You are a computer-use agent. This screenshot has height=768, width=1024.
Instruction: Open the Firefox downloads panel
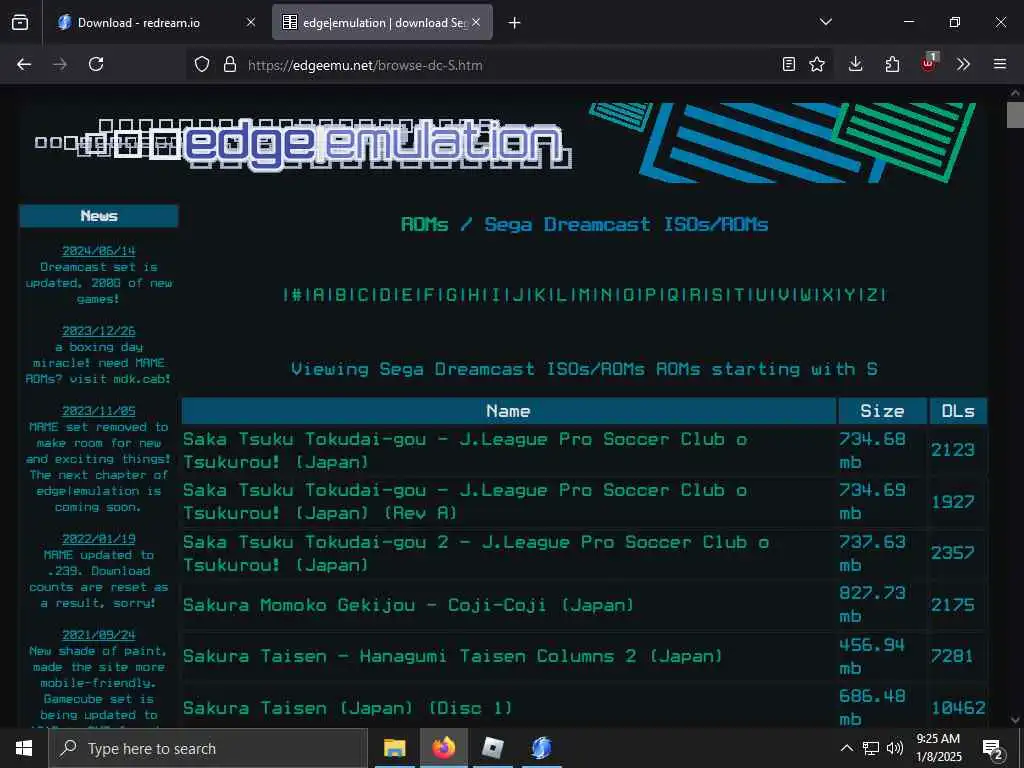[856, 65]
